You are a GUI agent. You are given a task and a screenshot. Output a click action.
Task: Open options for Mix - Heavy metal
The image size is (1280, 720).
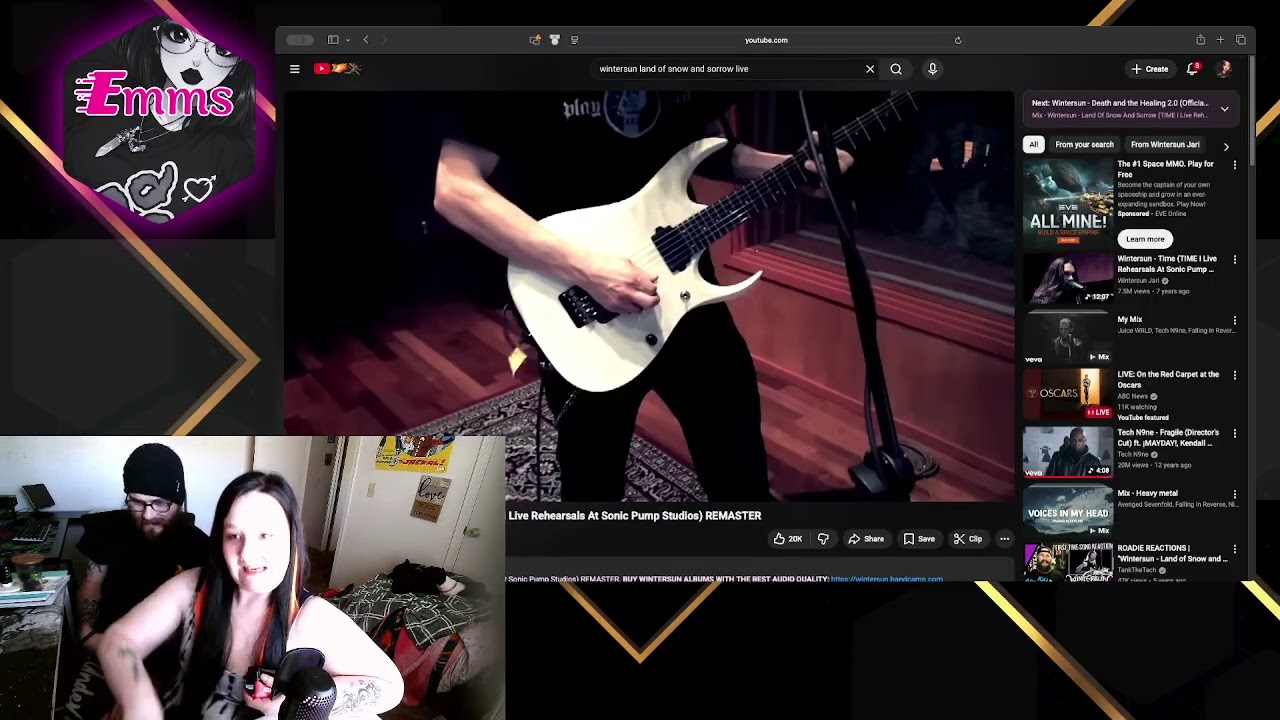1234,494
